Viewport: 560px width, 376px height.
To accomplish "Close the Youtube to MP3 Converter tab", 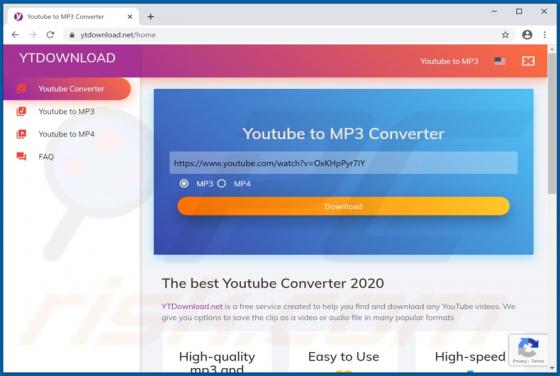I will pyautogui.click(x=130, y=16).
